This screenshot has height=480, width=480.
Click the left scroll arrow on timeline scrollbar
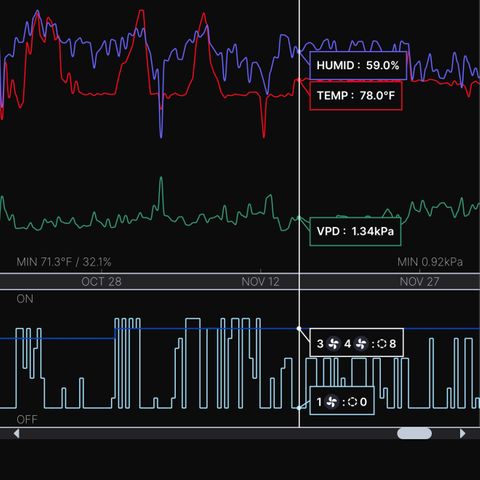coord(16,433)
